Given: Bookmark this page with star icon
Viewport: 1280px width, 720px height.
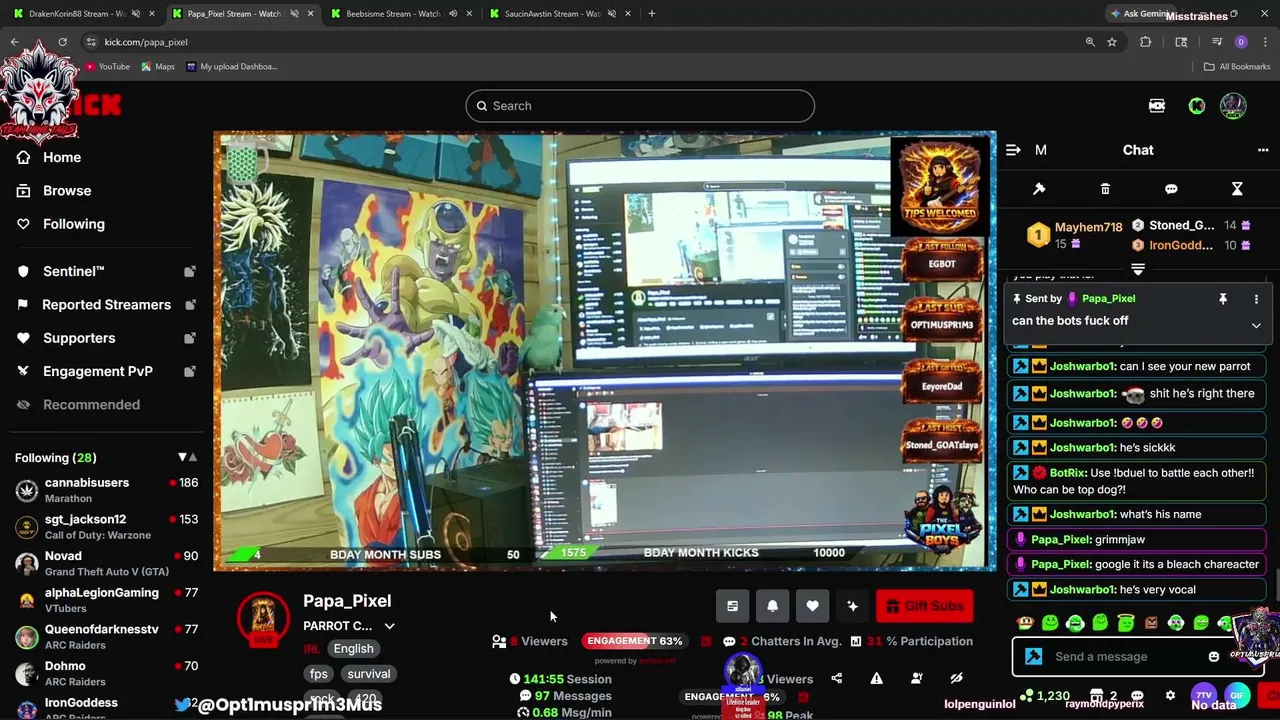Looking at the screenshot, I should click(1112, 42).
